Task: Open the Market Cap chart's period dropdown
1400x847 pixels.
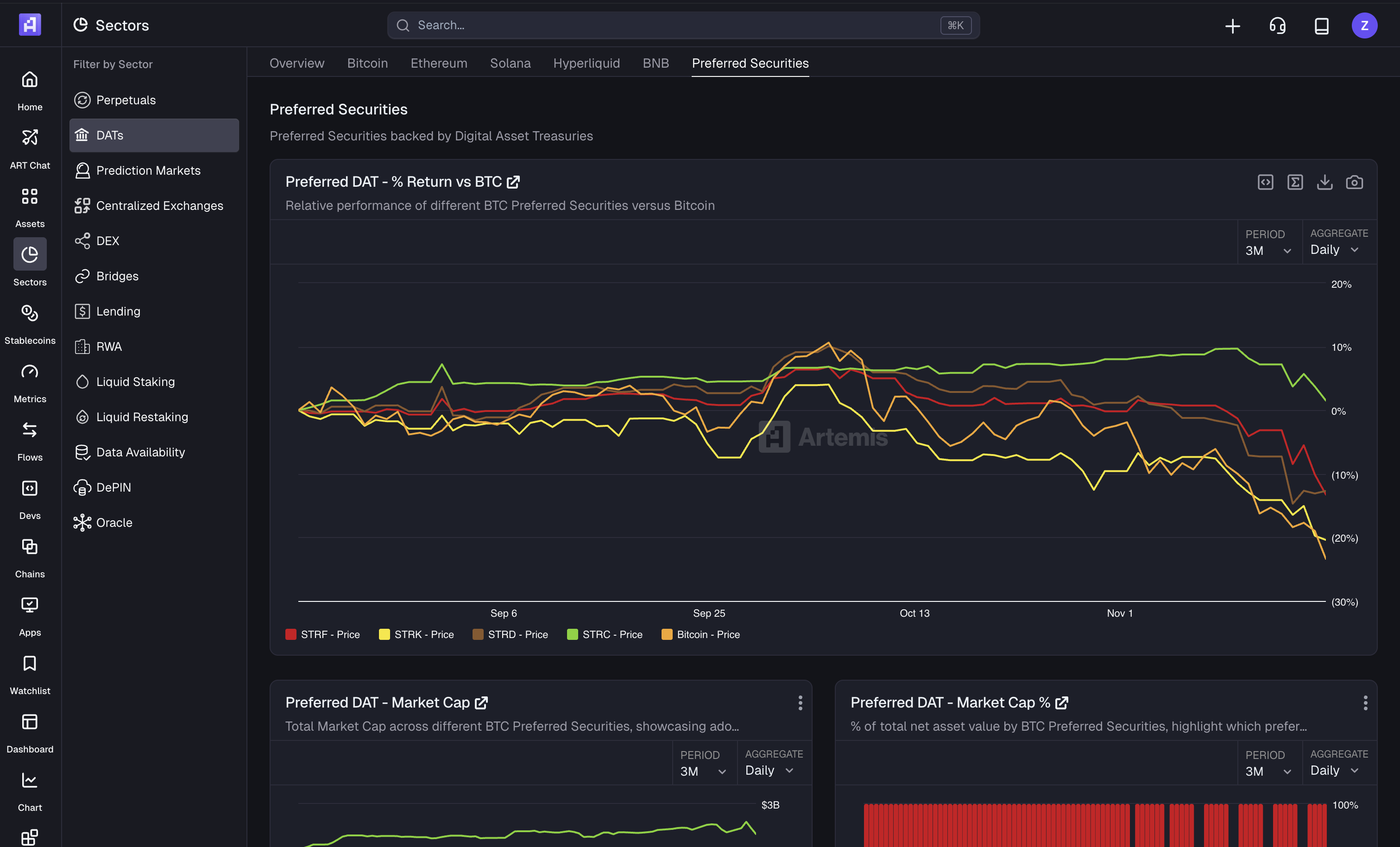Action: 703,771
